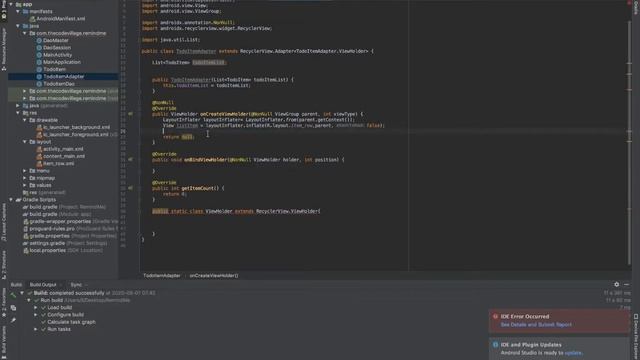This screenshot has width=640, height=360.
Task: Expand the menu folder
Action: pos(25,171)
